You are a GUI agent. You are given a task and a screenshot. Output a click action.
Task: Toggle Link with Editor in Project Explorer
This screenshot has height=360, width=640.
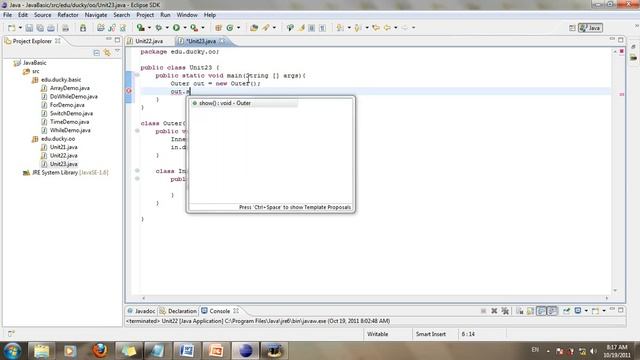(107, 53)
